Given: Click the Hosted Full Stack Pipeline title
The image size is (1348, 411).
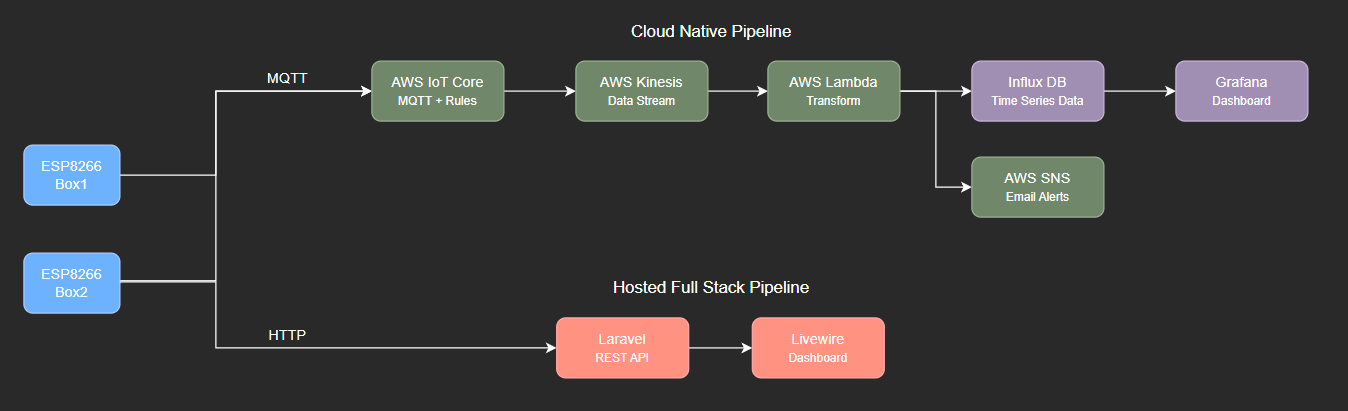Looking at the screenshot, I should pyautogui.click(x=711, y=288).
